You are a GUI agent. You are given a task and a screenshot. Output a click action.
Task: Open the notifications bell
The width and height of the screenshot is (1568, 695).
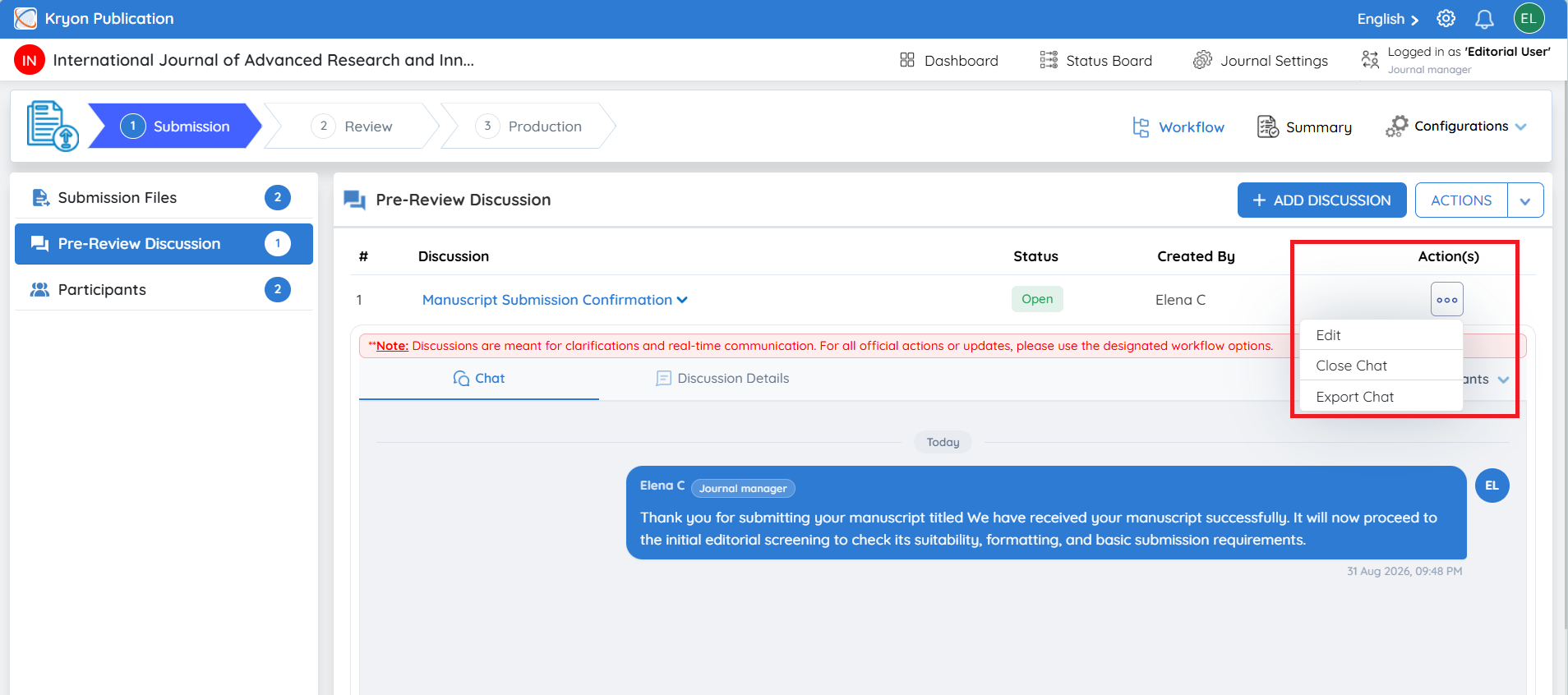pyautogui.click(x=1484, y=19)
